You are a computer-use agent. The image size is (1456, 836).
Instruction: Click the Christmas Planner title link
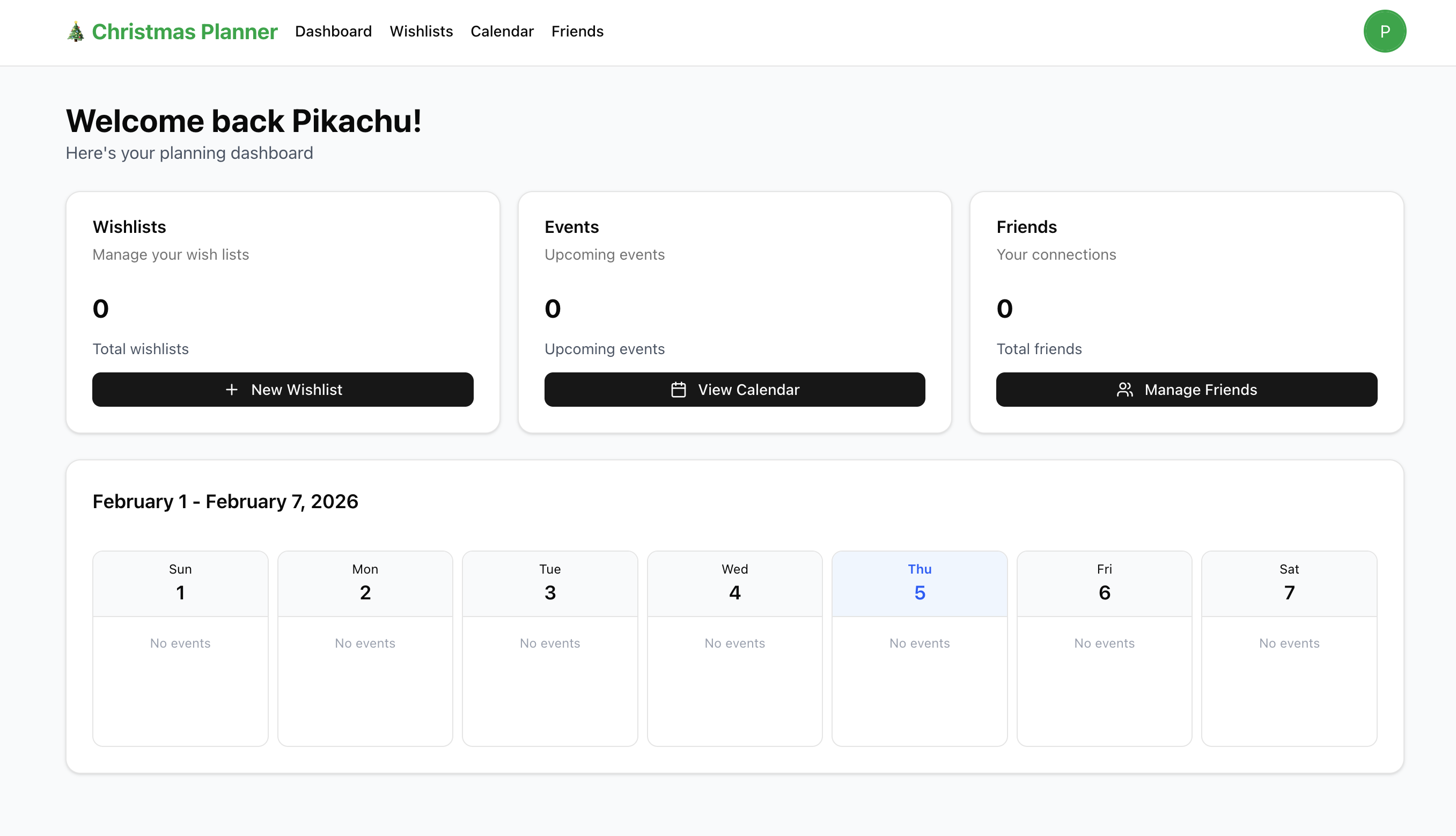click(x=184, y=32)
